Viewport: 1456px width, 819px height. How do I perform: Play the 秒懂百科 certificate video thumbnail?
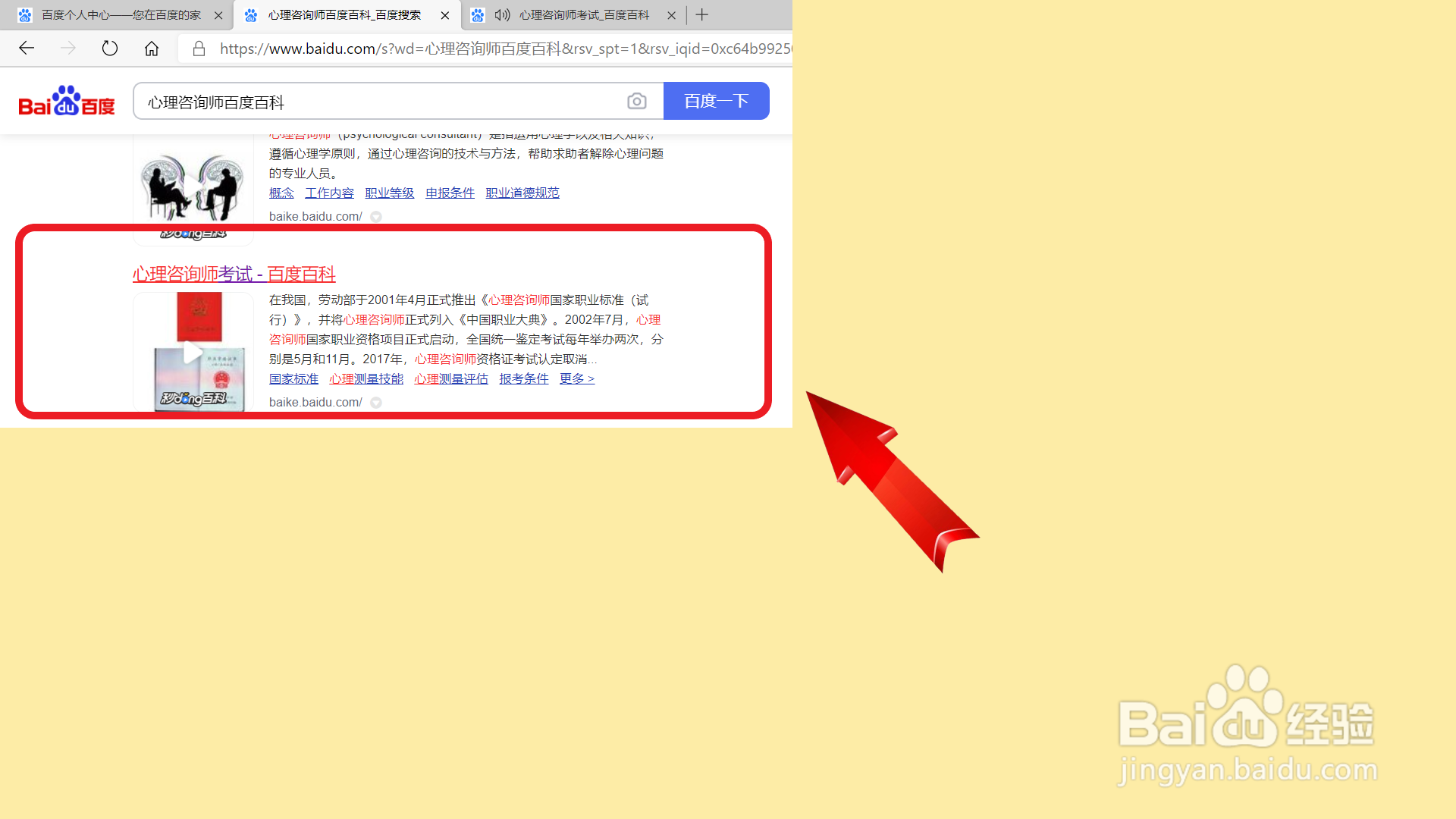tap(193, 353)
